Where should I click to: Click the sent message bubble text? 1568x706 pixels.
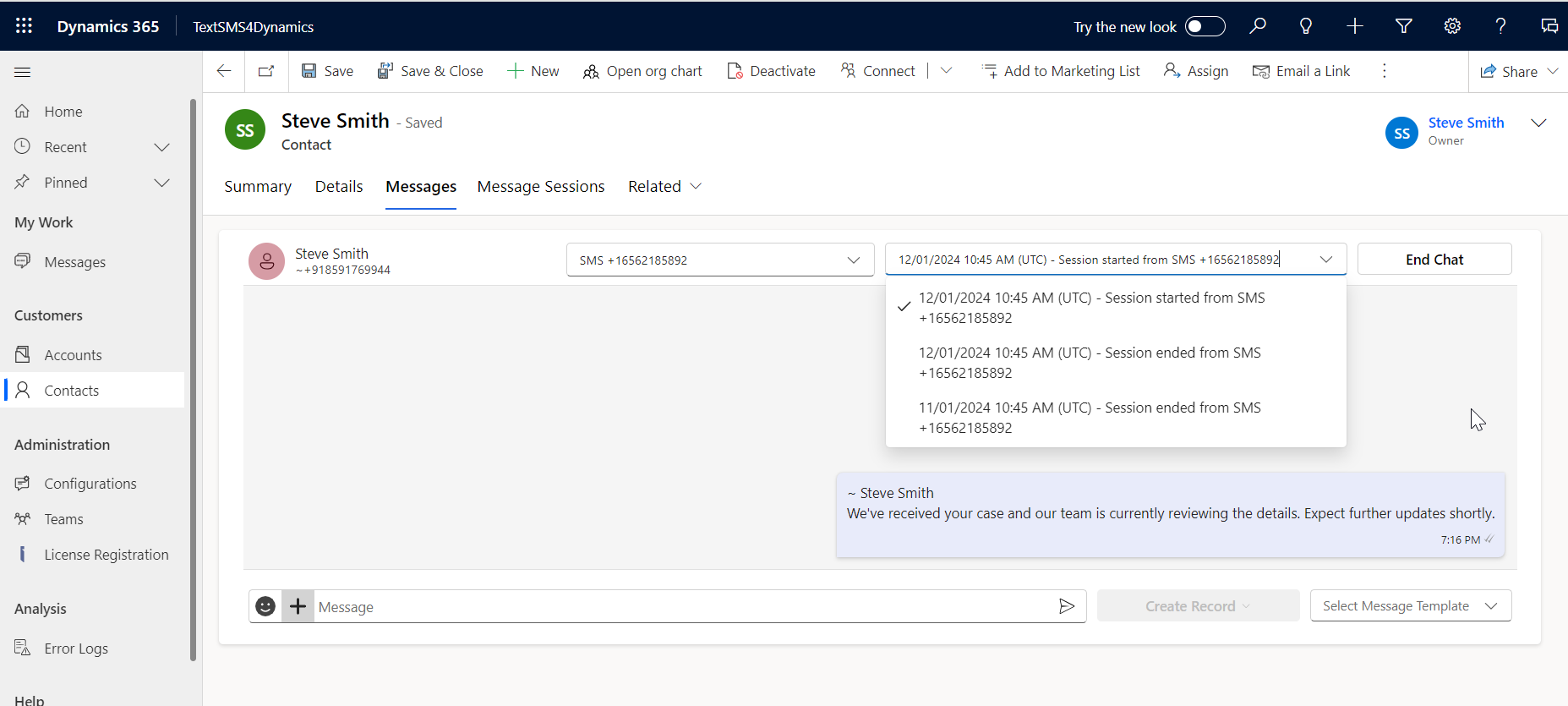(1171, 513)
